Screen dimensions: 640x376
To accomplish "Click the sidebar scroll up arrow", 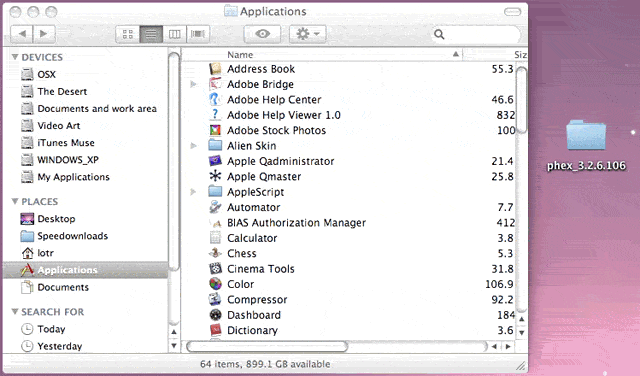I will (173, 332).
